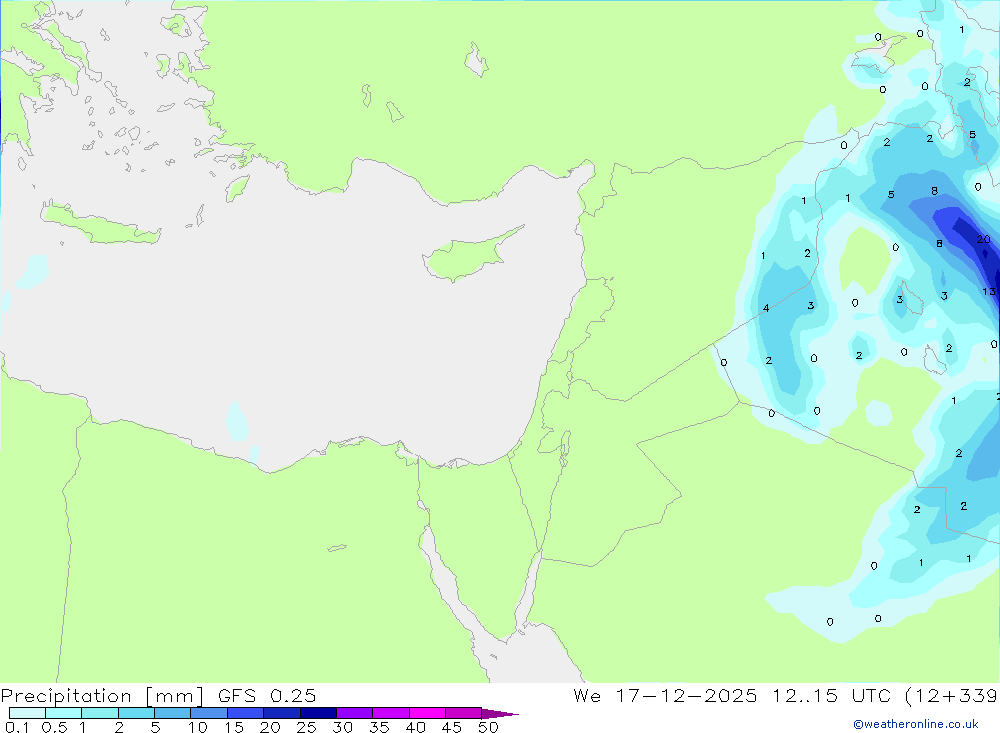
Task: Select the 2–5 mm legend color swatch
Action: (x=136, y=713)
